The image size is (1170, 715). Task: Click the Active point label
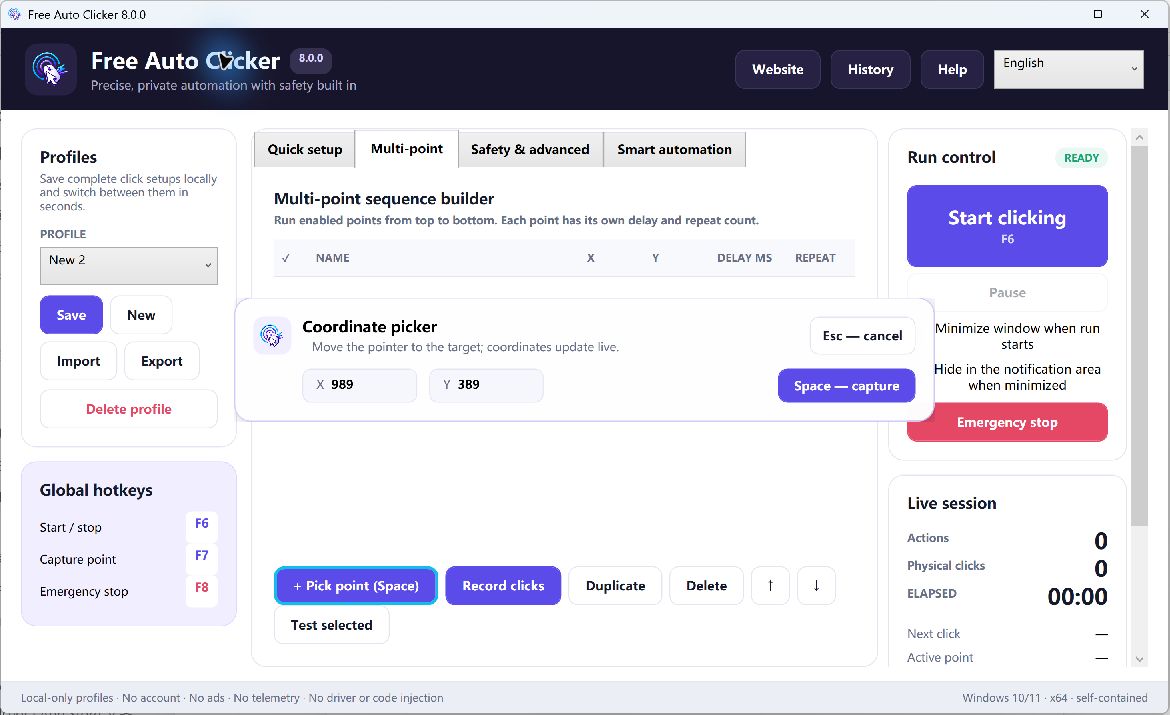[940, 658]
